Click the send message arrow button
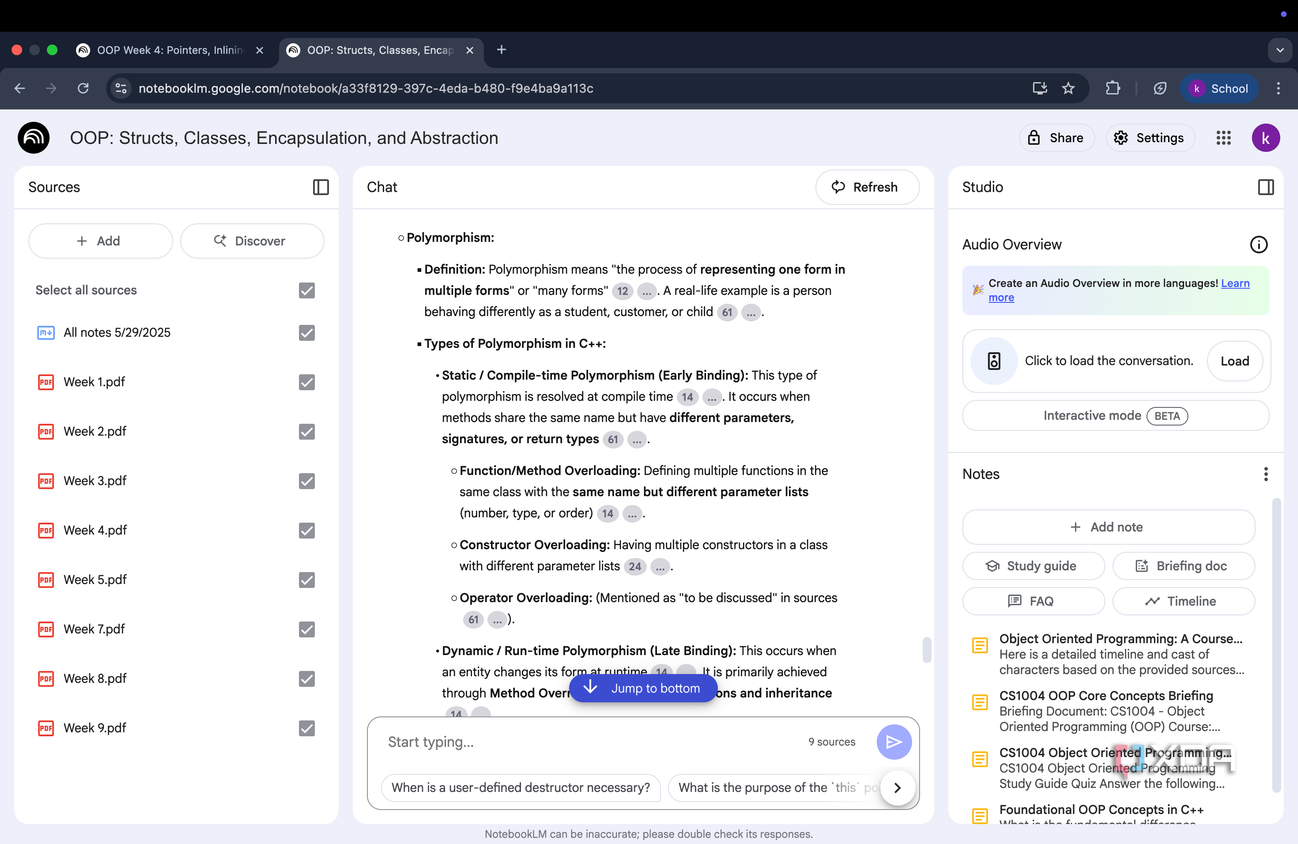This screenshot has height=844, width=1298. pos(894,742)
